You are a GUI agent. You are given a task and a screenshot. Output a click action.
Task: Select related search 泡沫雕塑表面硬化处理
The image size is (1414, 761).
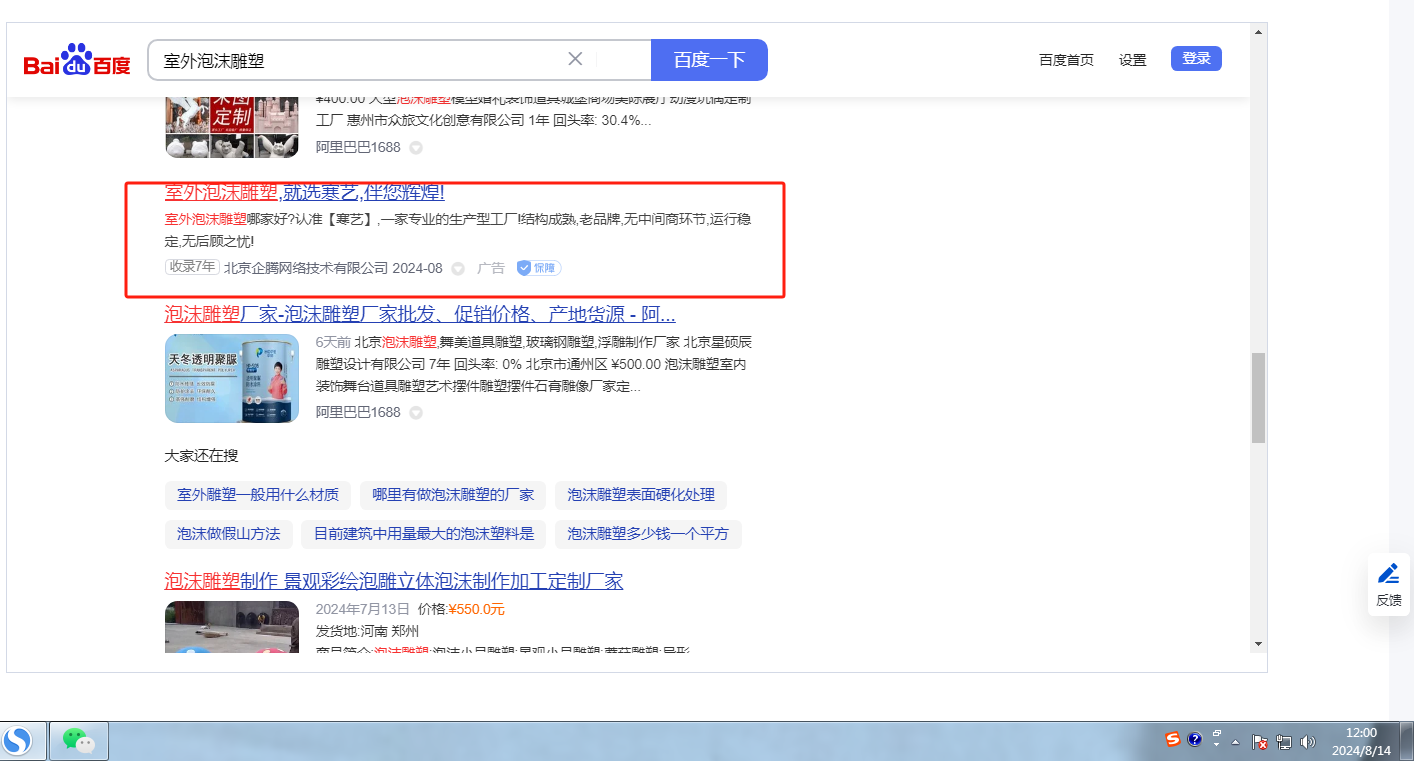(641, 494)
